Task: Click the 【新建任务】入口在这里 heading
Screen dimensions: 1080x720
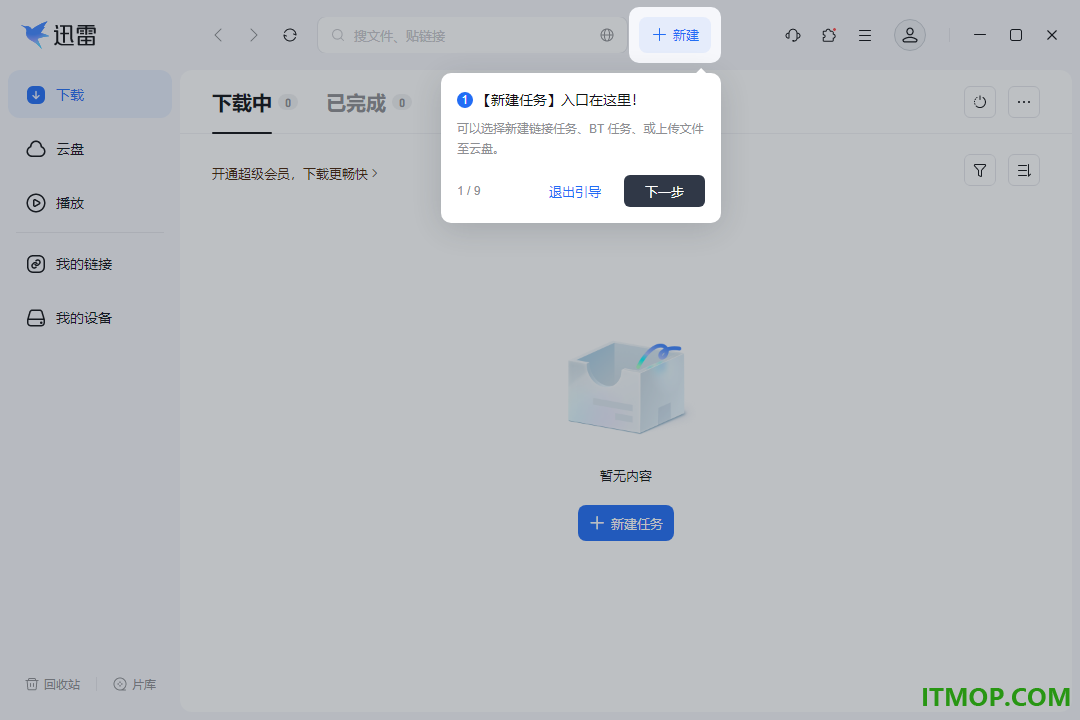Action: coord(557,101)
